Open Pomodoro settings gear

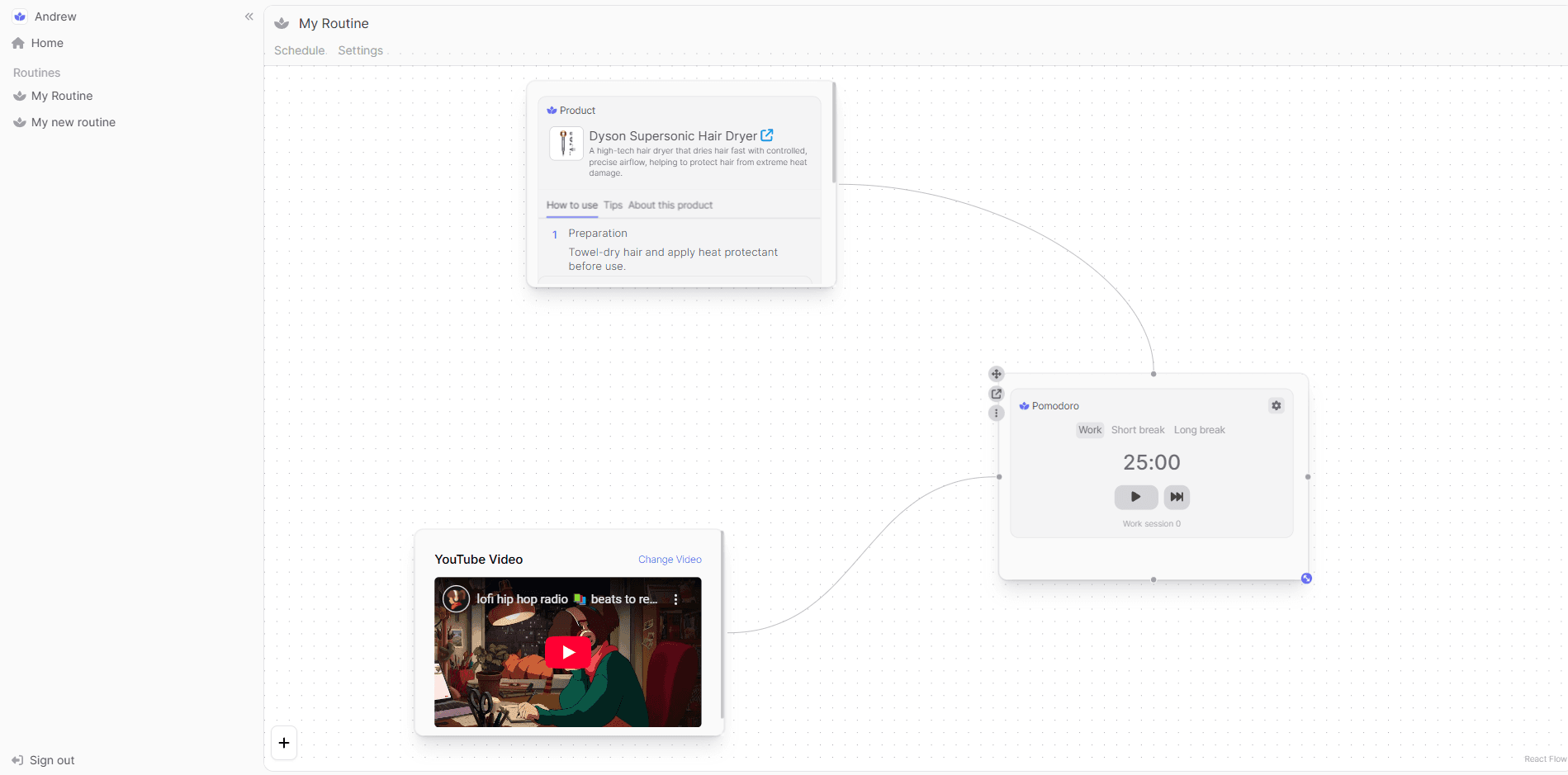click(x=1276, y=405)
